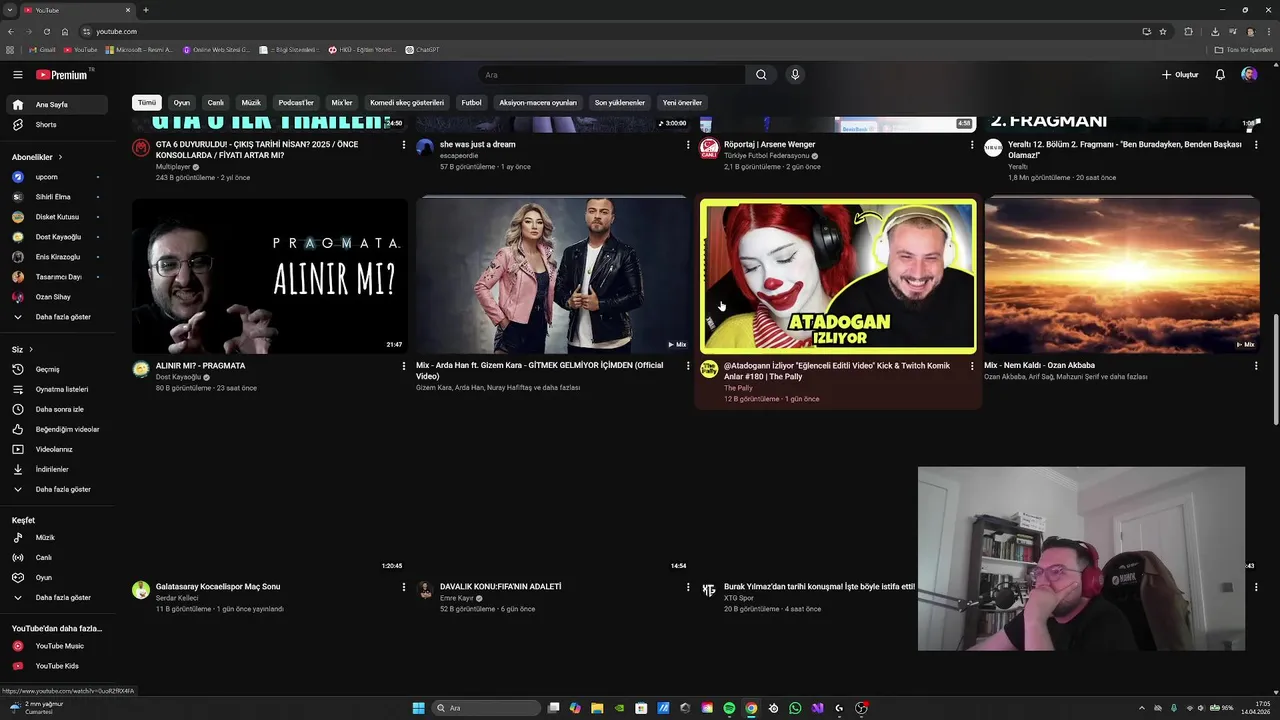Image resolution: width=1280 pixels, height=720 pixels.
Task: Open the YouTube hamburger guide menu
Action: point(17,75)
